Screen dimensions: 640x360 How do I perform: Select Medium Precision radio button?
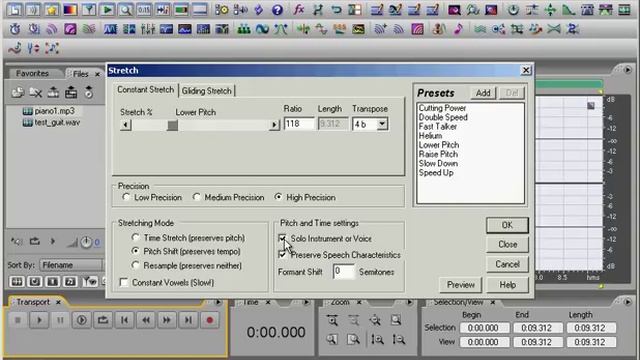point(196,197)
